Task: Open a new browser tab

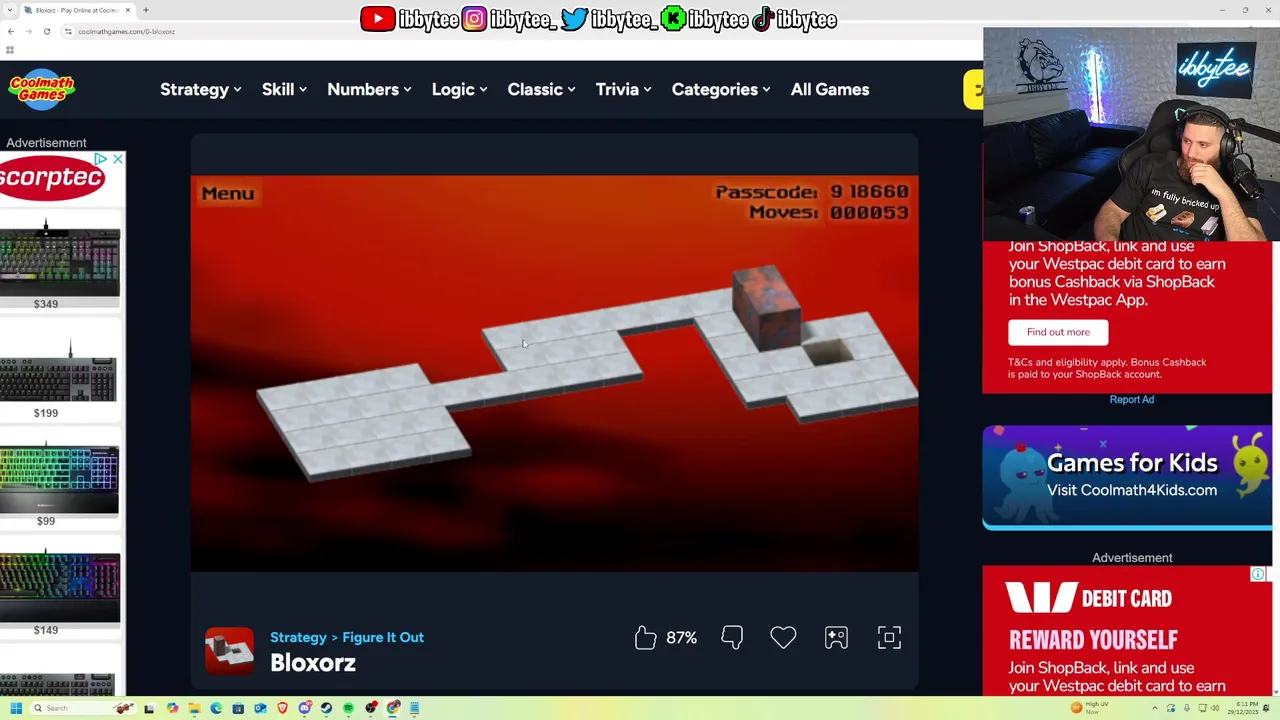Action: (146, 10)
